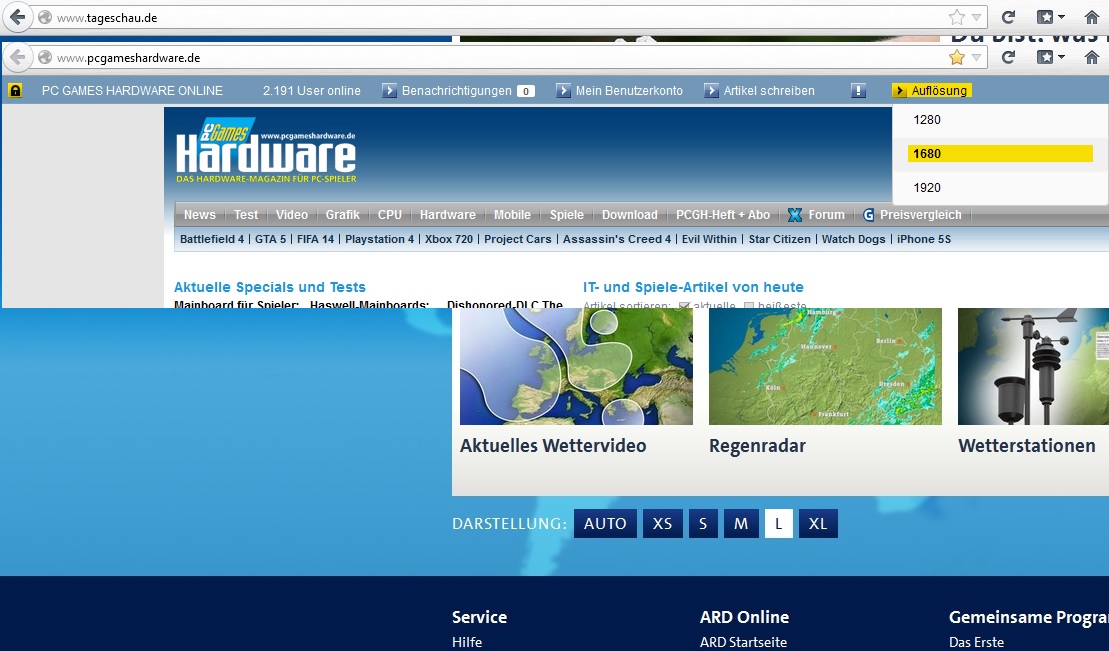1109x651 pixels.
Task: Open PCGH-Heft + Abo menu item
Action: tap(723, 215)
